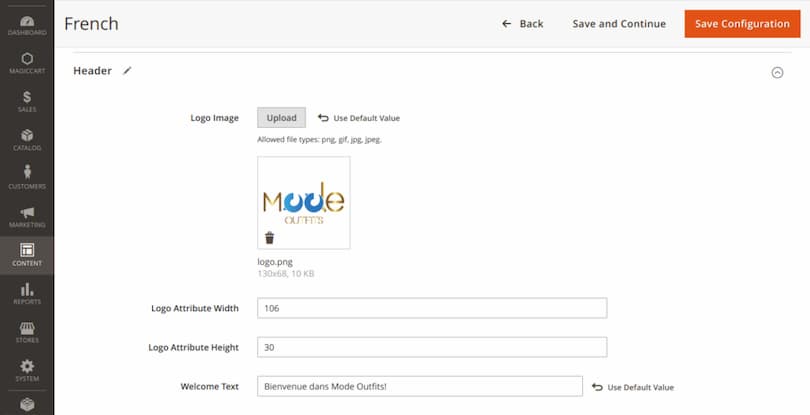
Task: Open the Content menu item
Action: click(x=26, y=255)
